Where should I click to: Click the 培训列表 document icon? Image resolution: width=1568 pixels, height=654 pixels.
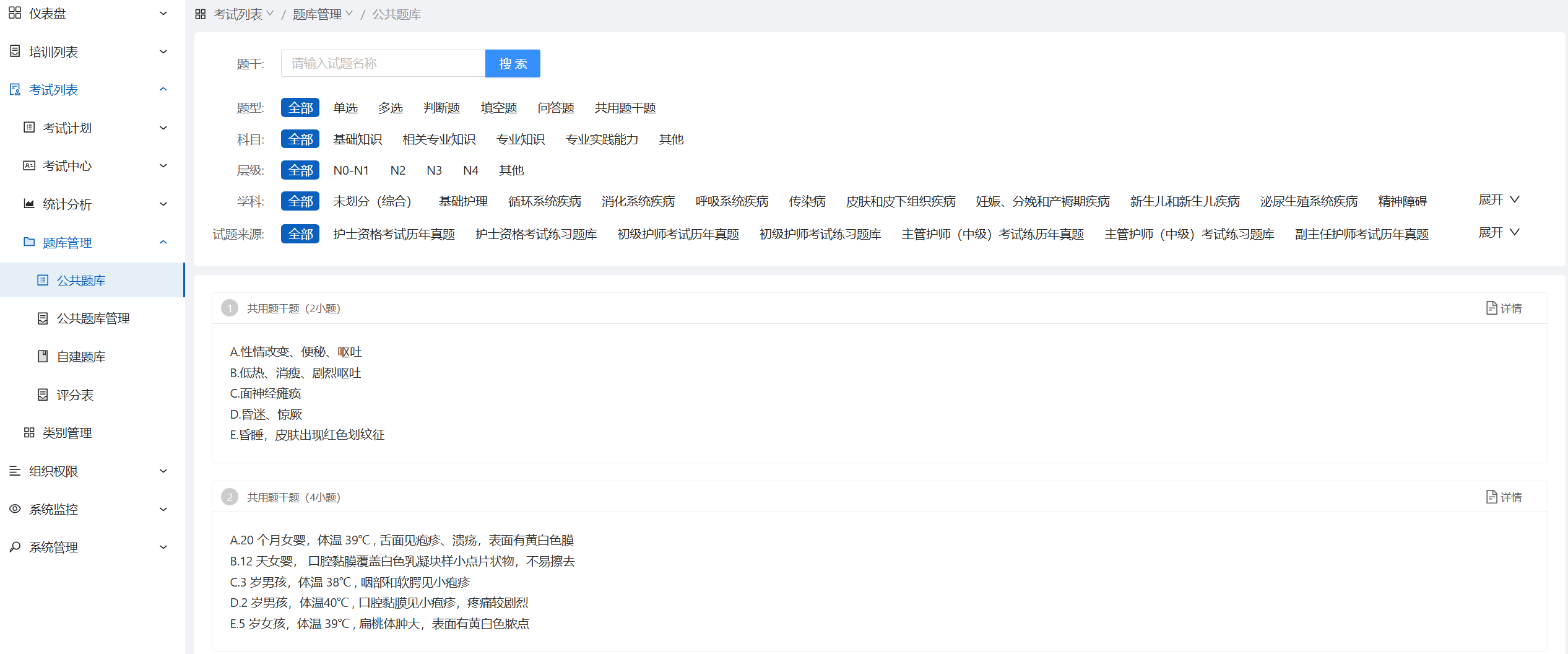click(x=15, y=51)
